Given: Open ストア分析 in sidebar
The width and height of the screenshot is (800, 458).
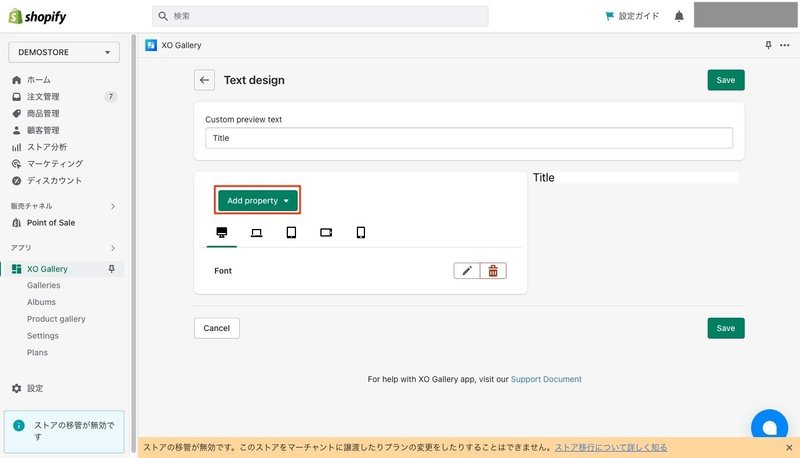Looking at the screenshot, I should click(x=47, y=147).
